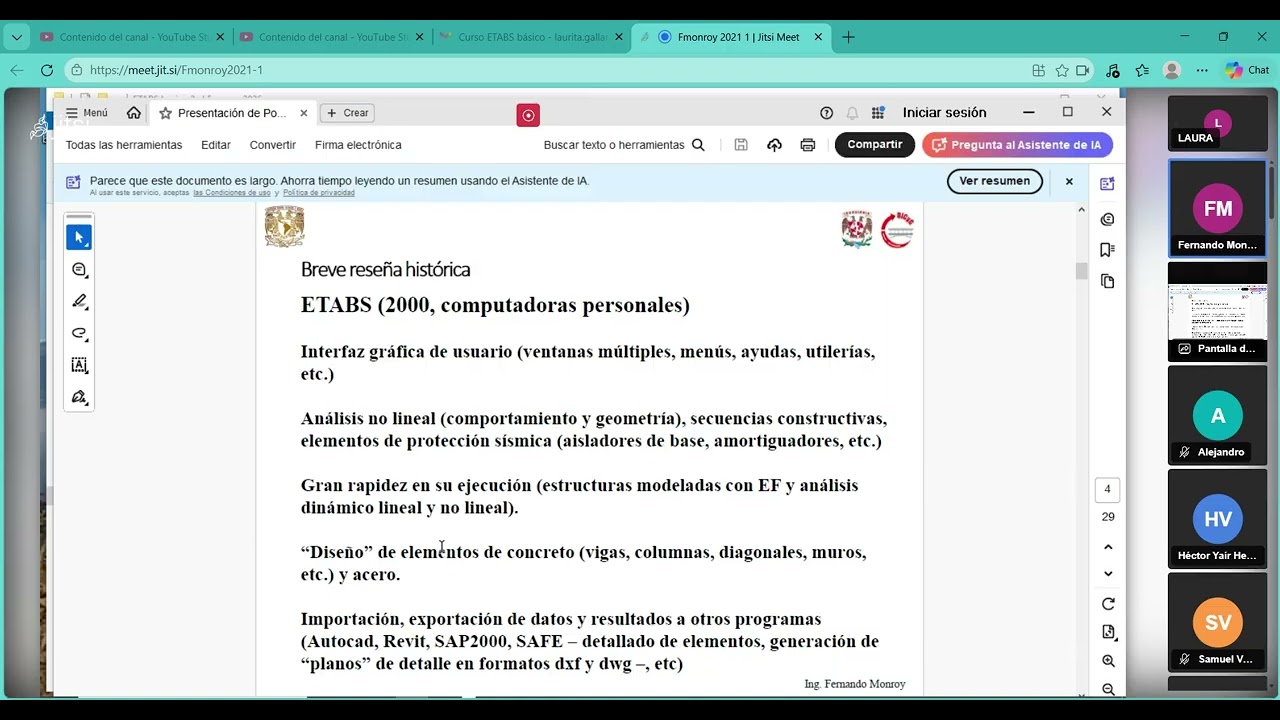The width and height of the screenshot is (1280, 720).
Task: Choose the freehand draw loop tool
Action: [x=79, y=334]
